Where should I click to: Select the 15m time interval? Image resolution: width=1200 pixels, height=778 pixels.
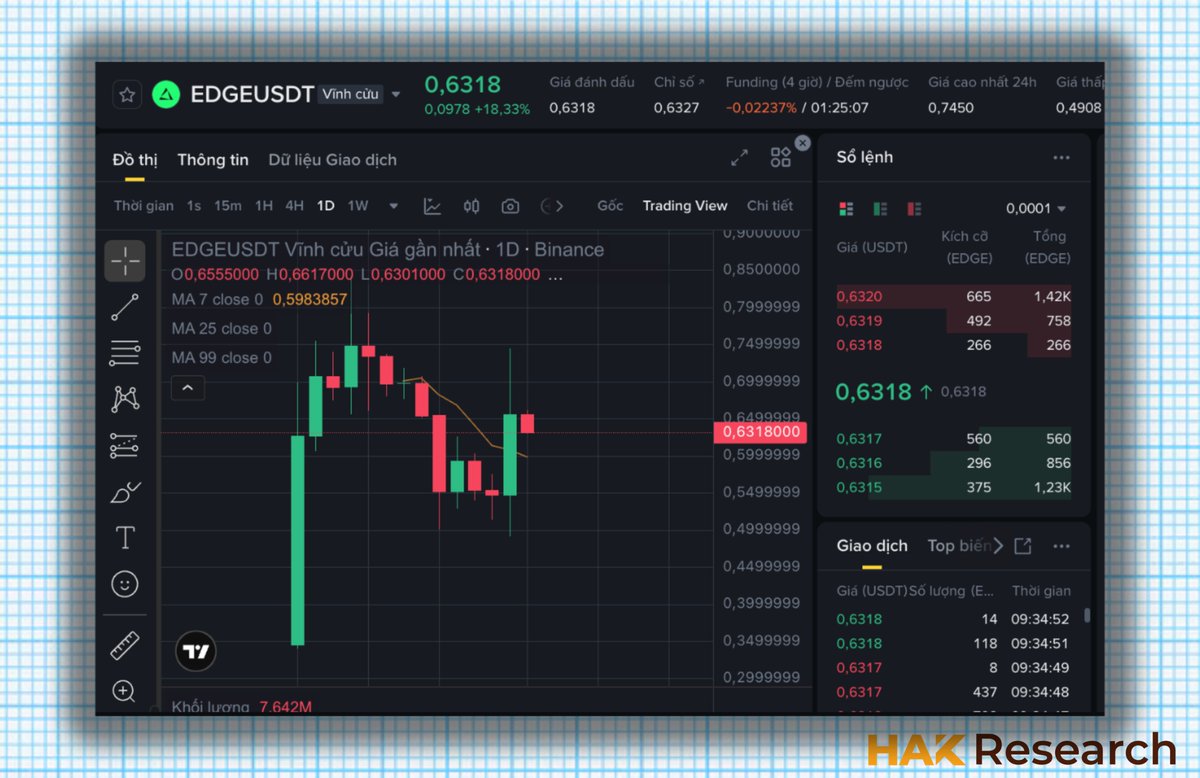pyautogui.click(x=228, y=206)
